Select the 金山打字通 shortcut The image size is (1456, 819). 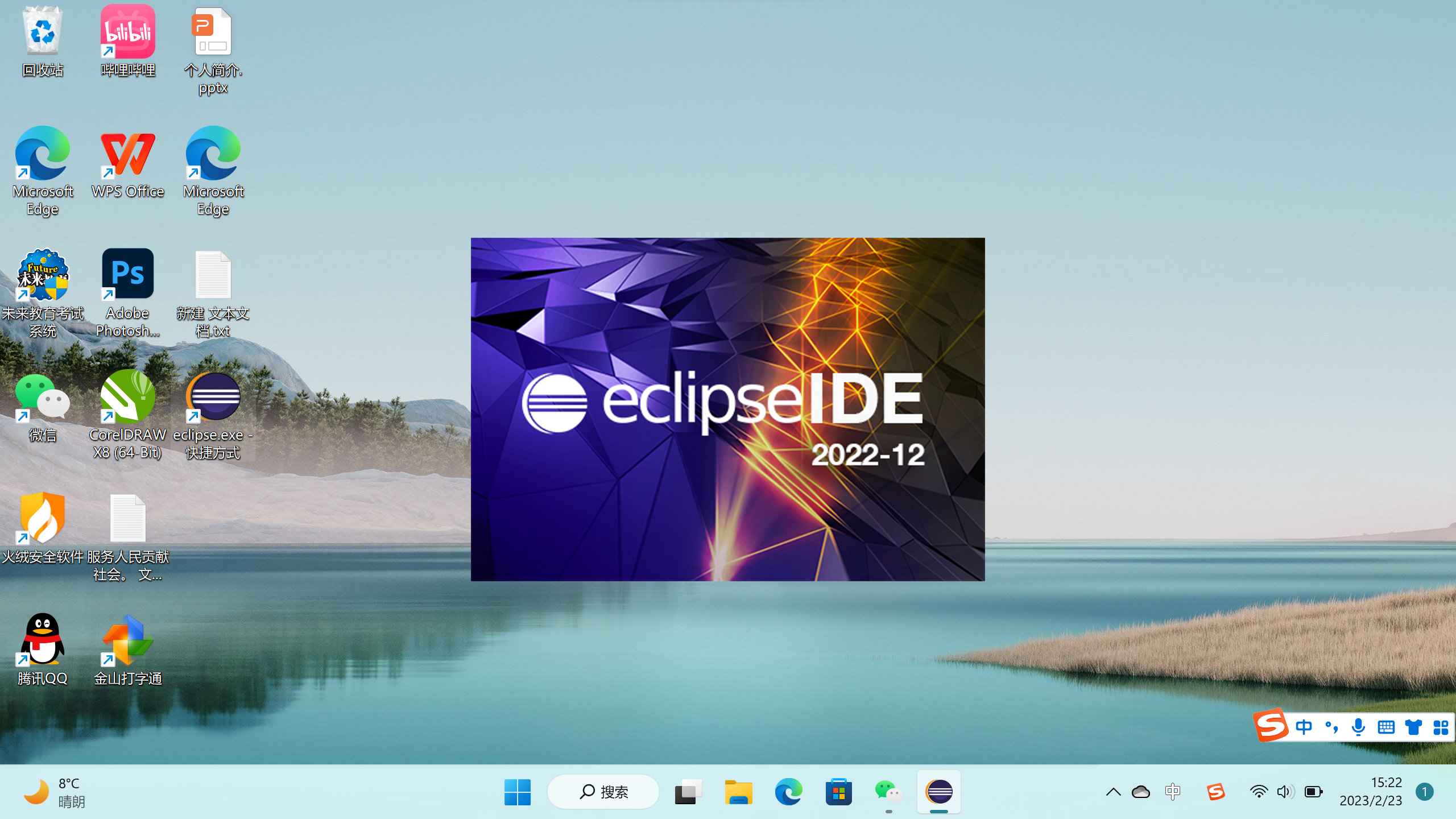tap(128, 650)
